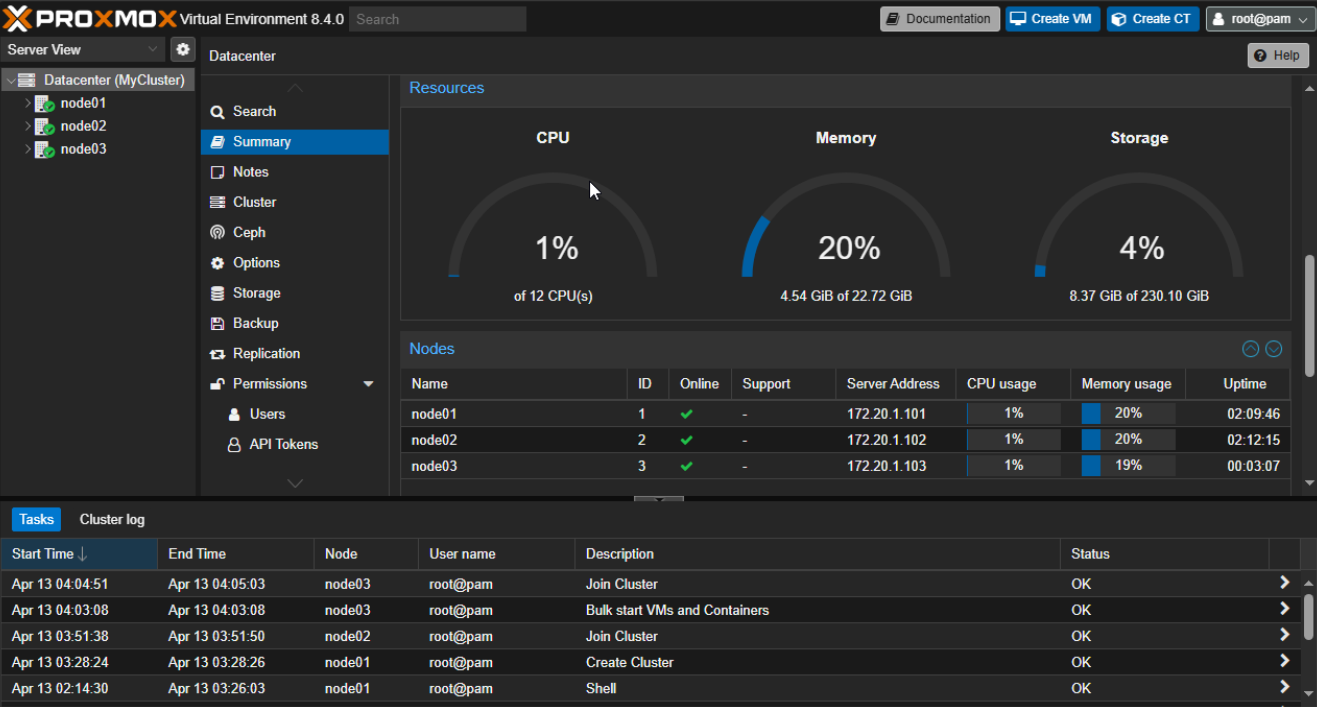Image resolution: width=1317 pixels, height=707 pixels.
Task: Click the node02 server icon in tree
Action: [x=44, y=126]
